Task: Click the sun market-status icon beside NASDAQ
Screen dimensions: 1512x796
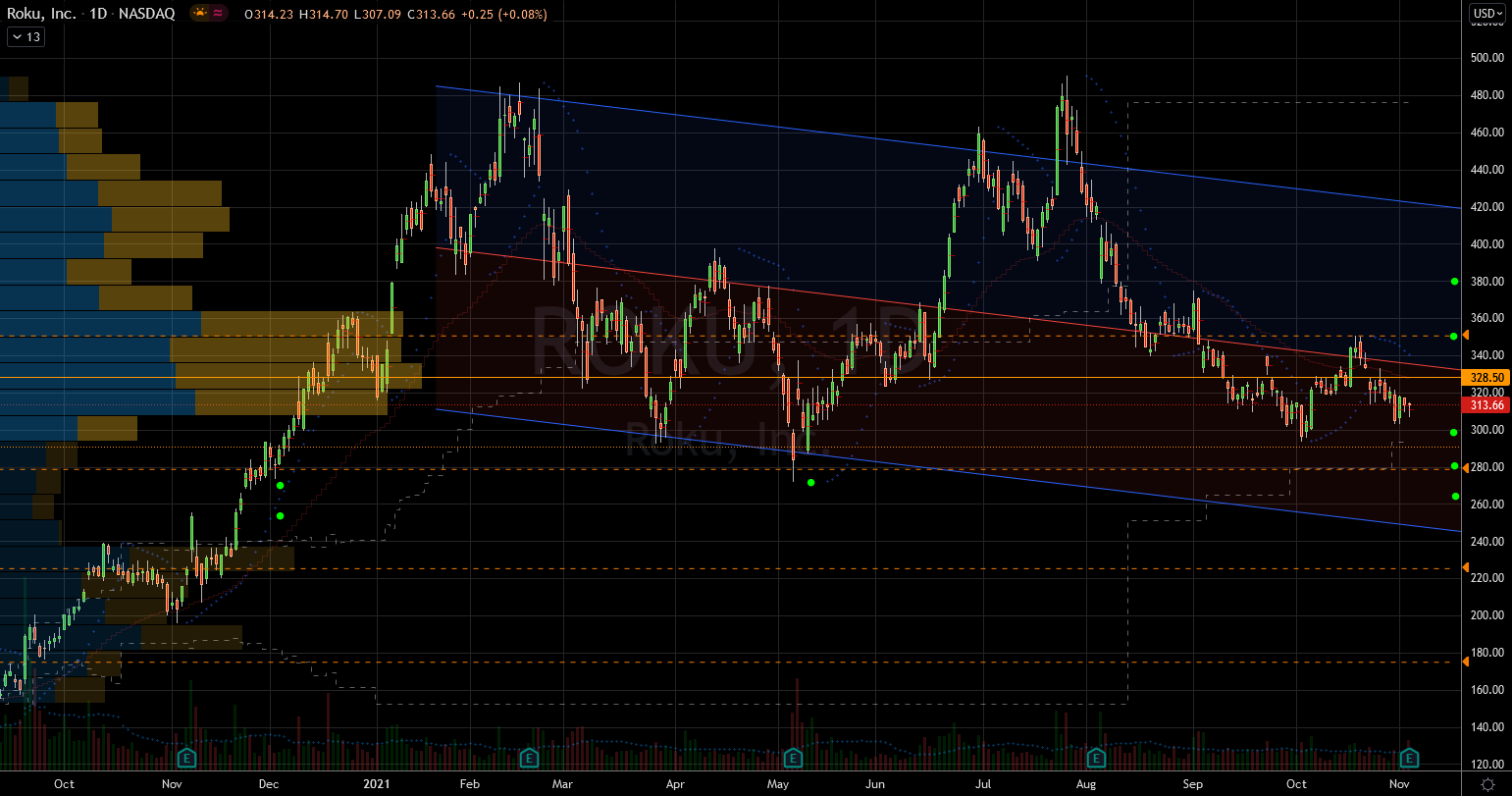Action: pyautogui.click(x=200, y=14)
